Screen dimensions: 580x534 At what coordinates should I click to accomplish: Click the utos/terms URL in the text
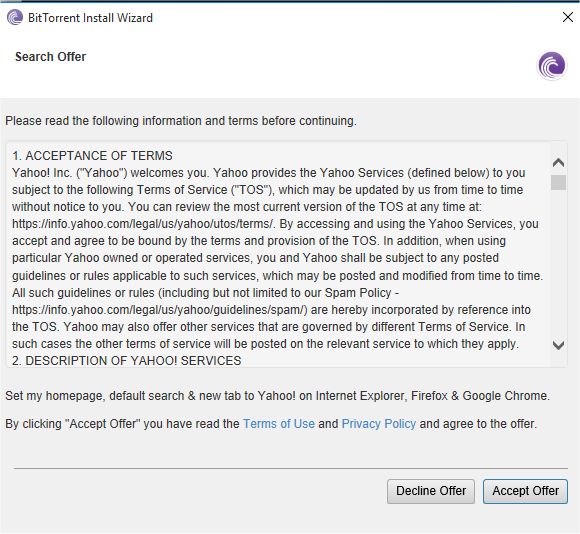[142, 224]
